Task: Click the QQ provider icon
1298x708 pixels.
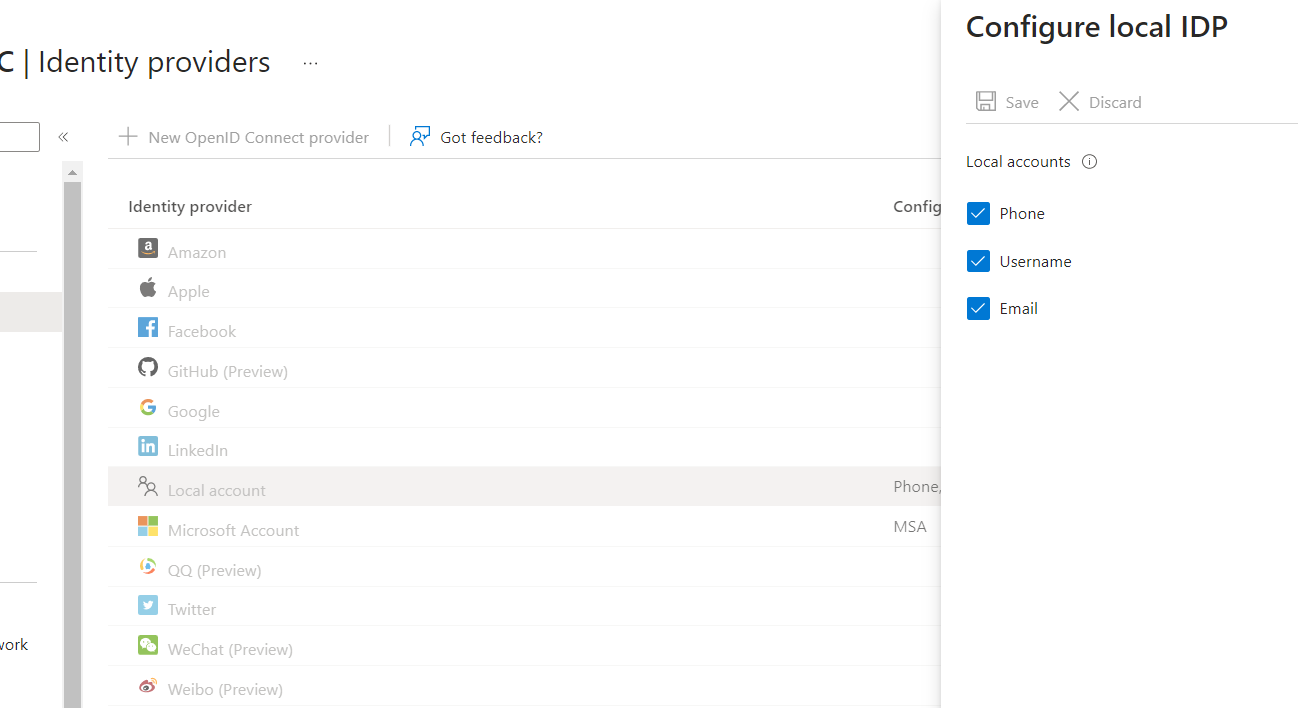Action: 148,567
